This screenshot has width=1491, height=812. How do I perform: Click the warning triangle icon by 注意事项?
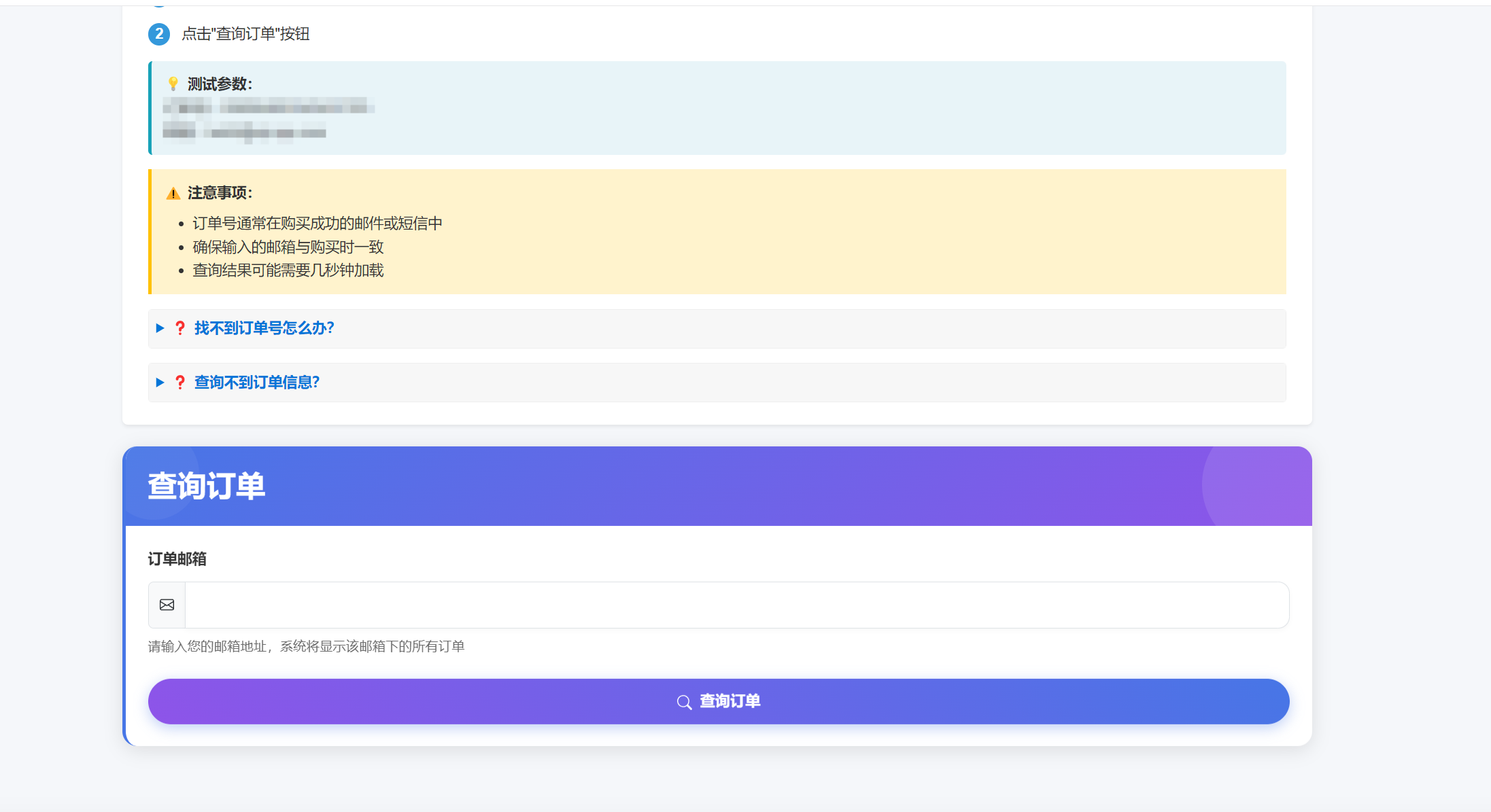pyautogui.click(x=173, y=194)
